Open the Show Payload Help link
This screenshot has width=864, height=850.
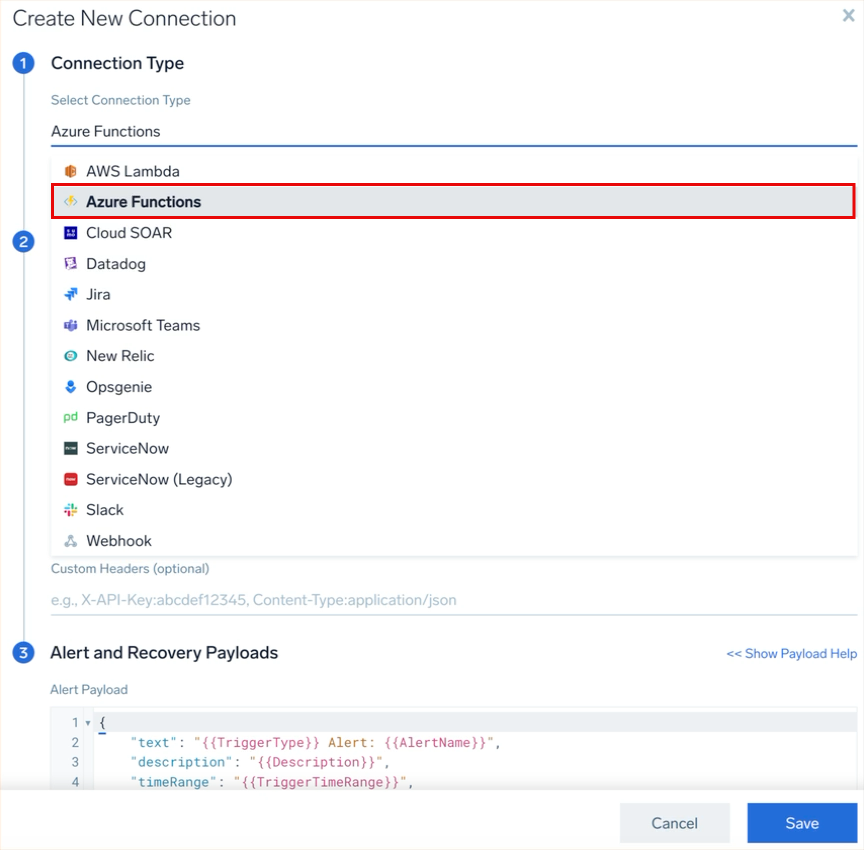(791, 654)
